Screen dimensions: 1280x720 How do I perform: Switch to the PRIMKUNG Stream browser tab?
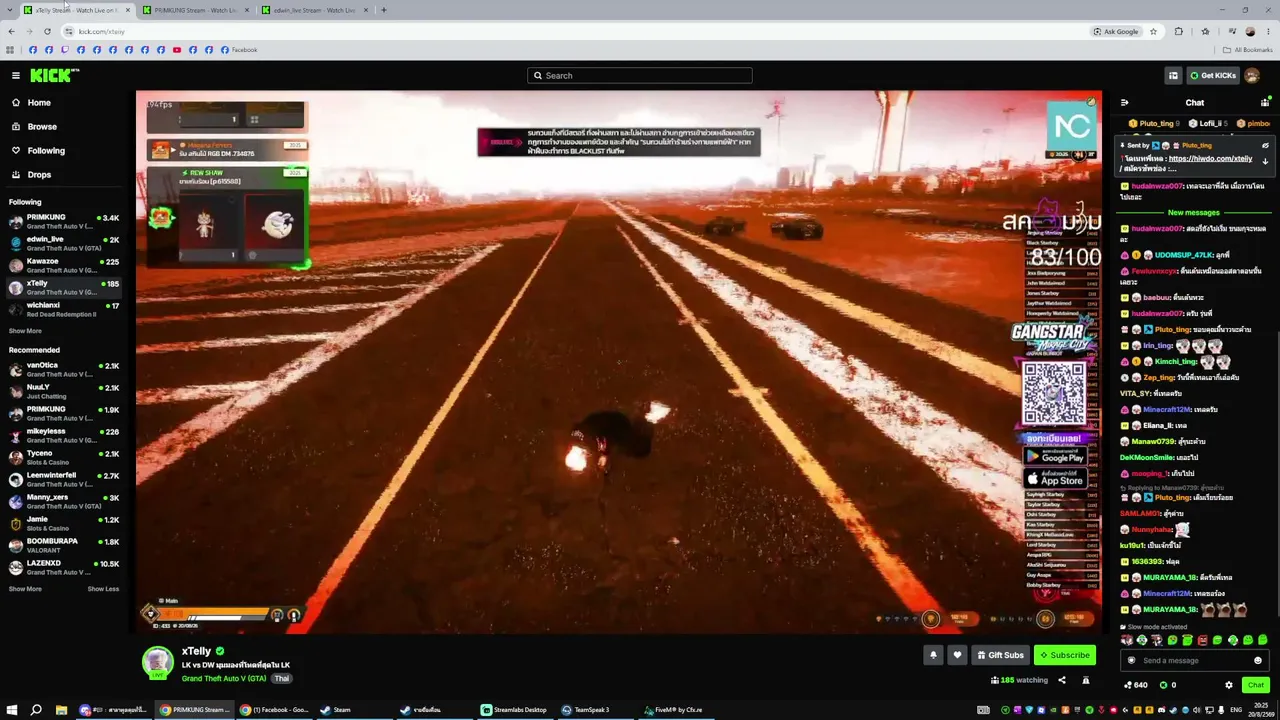tap(196, 10)
